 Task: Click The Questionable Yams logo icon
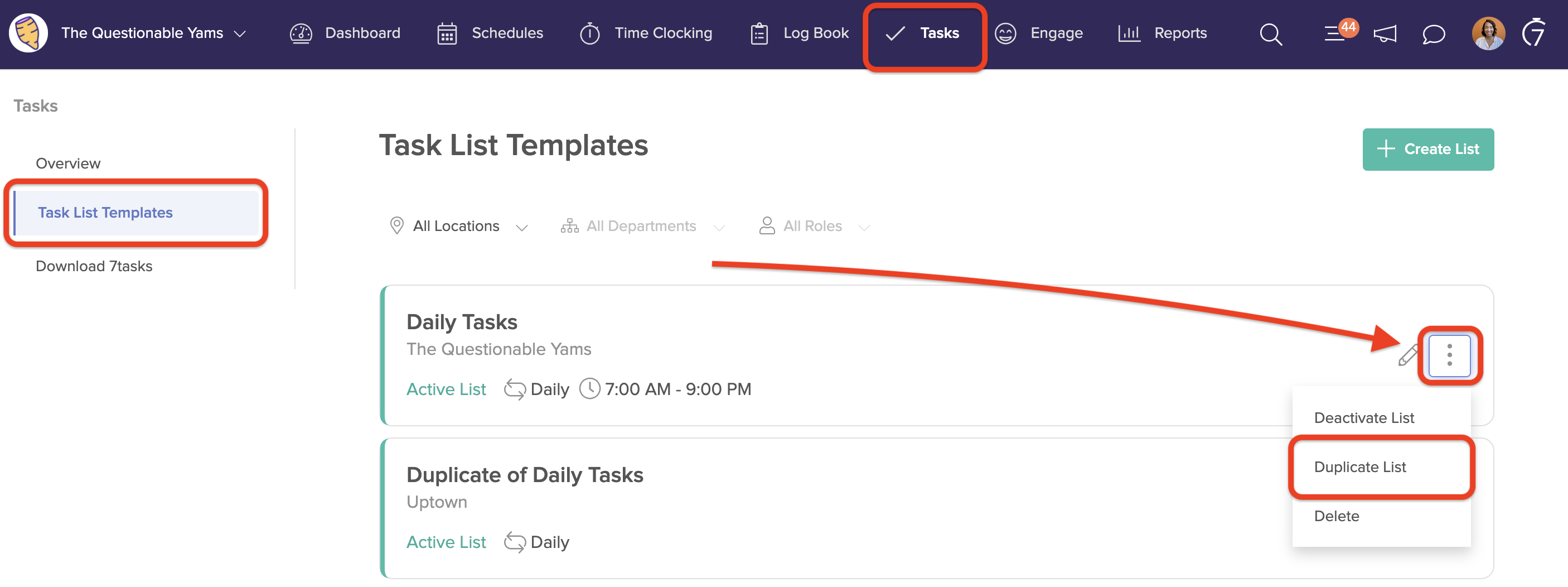[28, 33]
